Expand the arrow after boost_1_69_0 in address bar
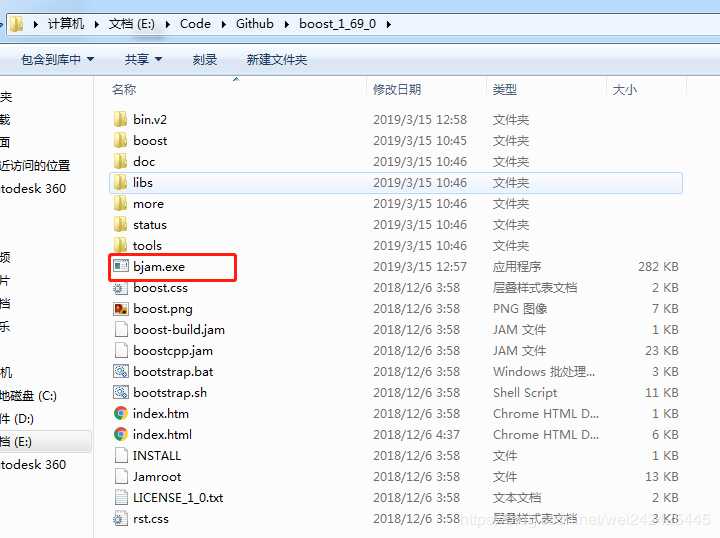 [x=388, y=24]
